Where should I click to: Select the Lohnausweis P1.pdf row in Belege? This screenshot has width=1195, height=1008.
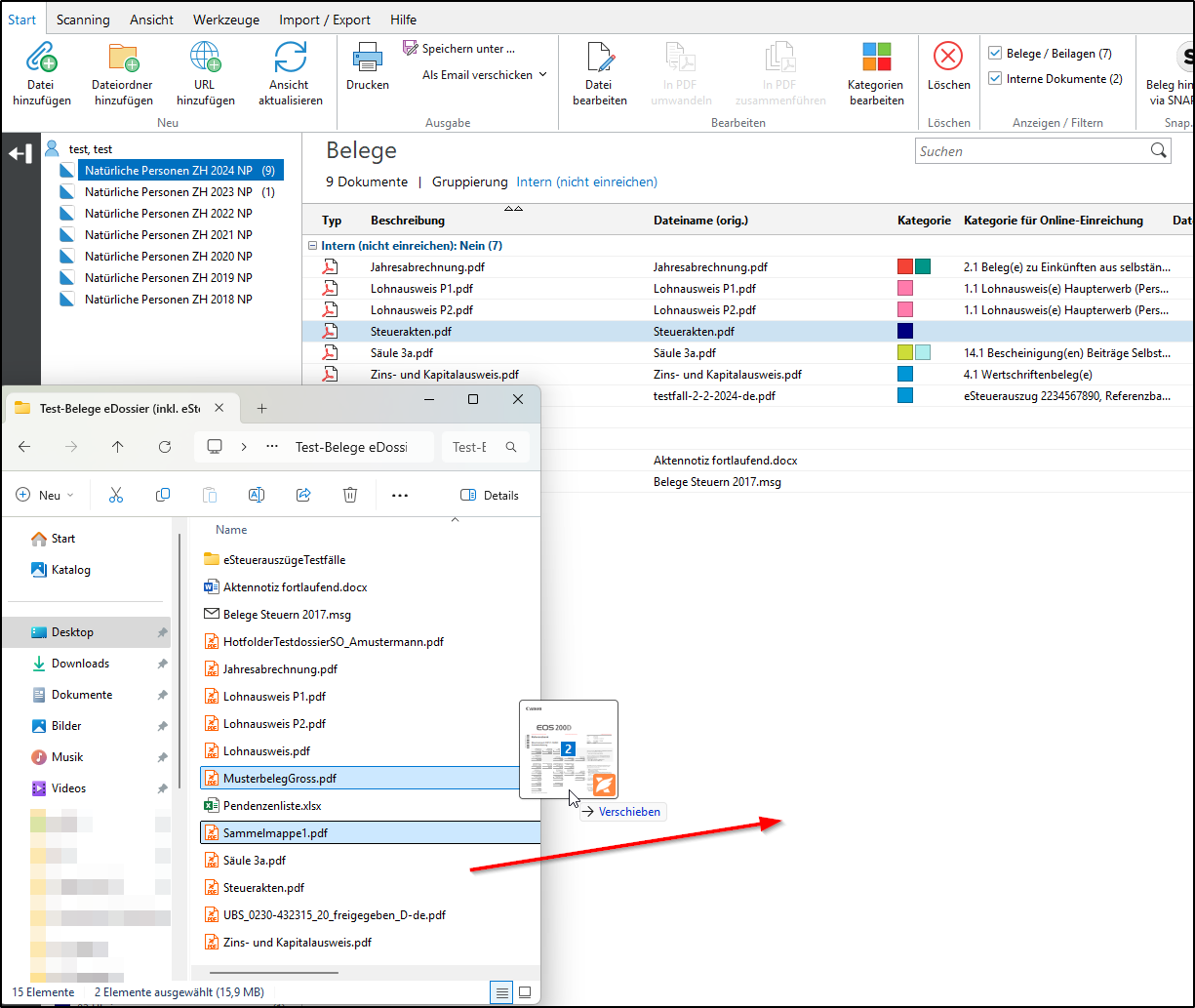(x=746, y=288)
